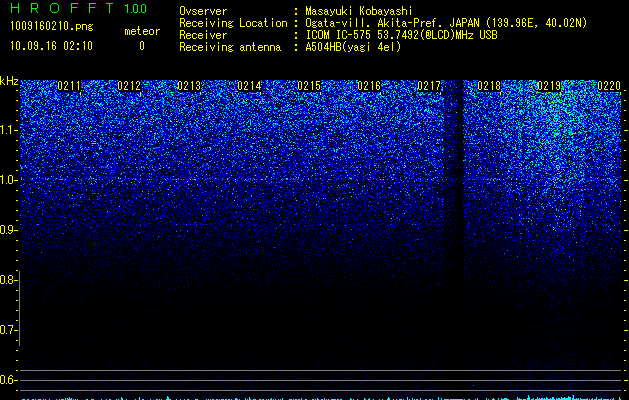Click the 0220 time marker label
The image size is (629, 400).
click(609, 86)
